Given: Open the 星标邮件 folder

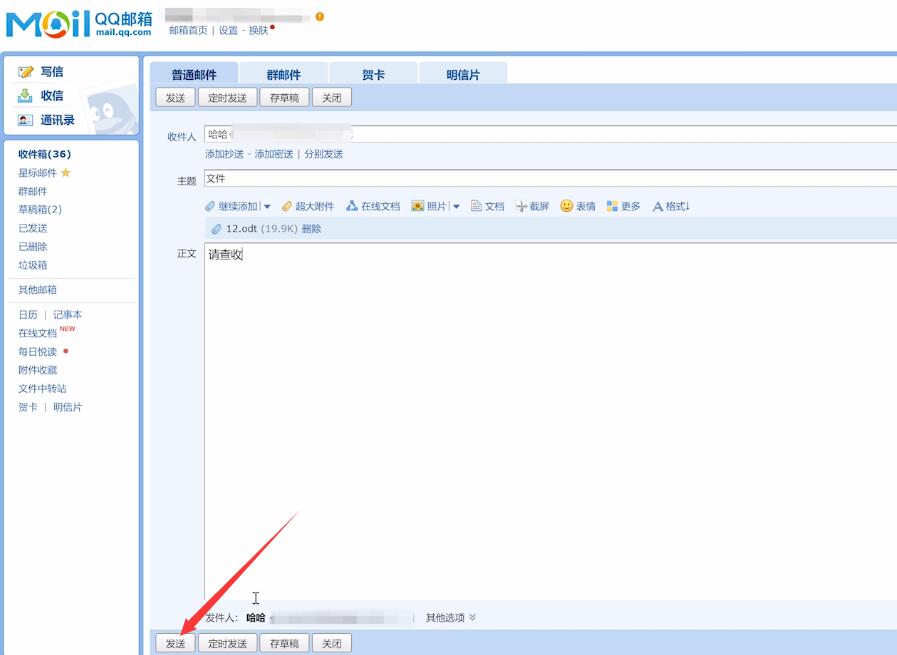Looking at the screenshot, I should [x=37, y=173].
